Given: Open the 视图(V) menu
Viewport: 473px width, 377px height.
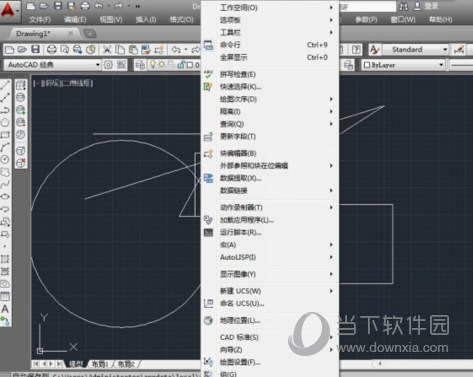Looking at the screenshot, I should [x=111, y=20].
